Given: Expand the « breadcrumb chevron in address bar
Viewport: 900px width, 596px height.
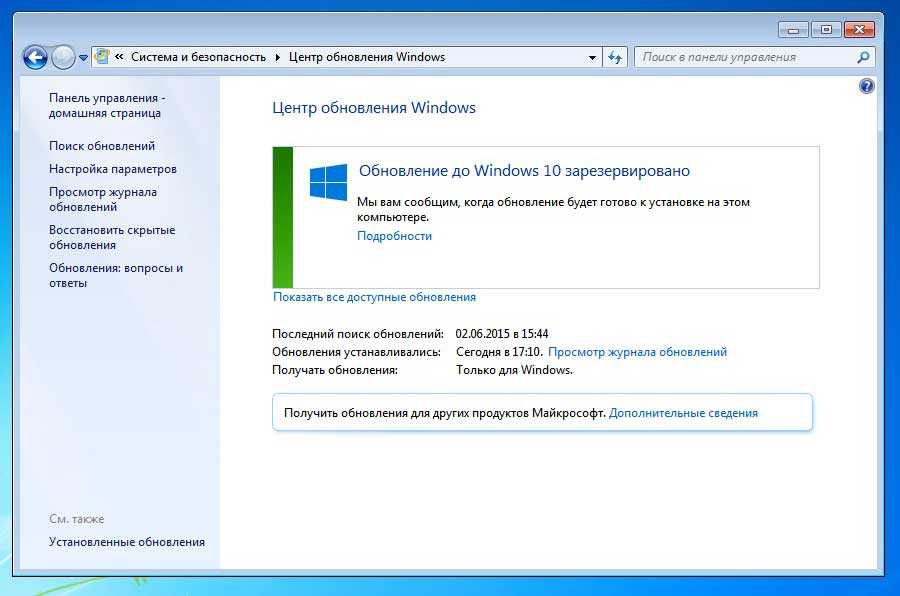Looking at the screenshot, I should [120, 57].
